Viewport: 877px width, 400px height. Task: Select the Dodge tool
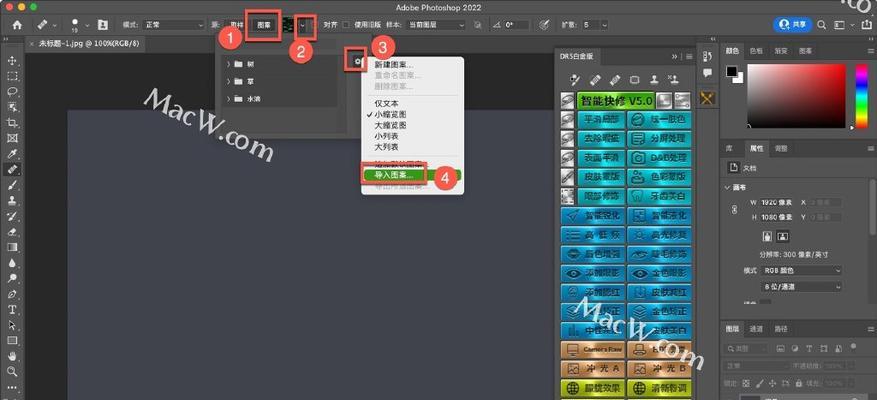[x=12, y=278]
